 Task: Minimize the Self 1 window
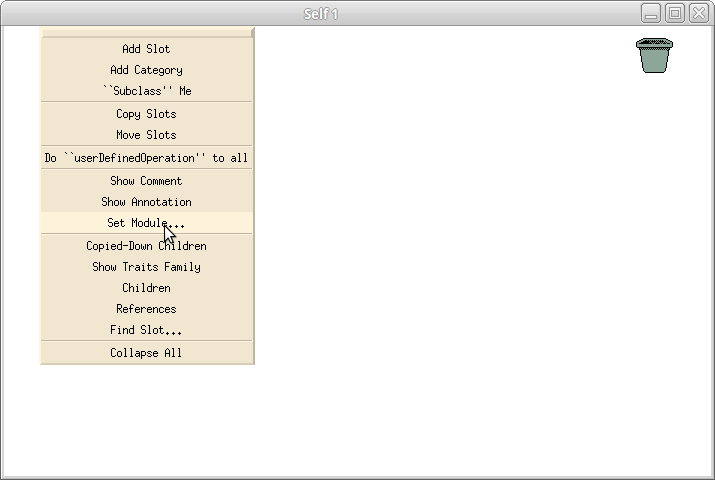(651, 13)
